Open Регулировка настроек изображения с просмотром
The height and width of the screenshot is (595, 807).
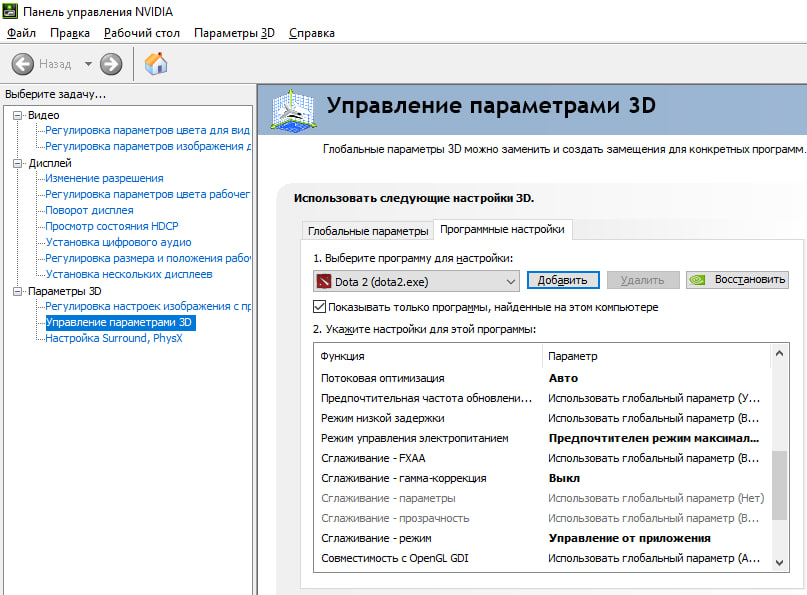coord(148,306)
